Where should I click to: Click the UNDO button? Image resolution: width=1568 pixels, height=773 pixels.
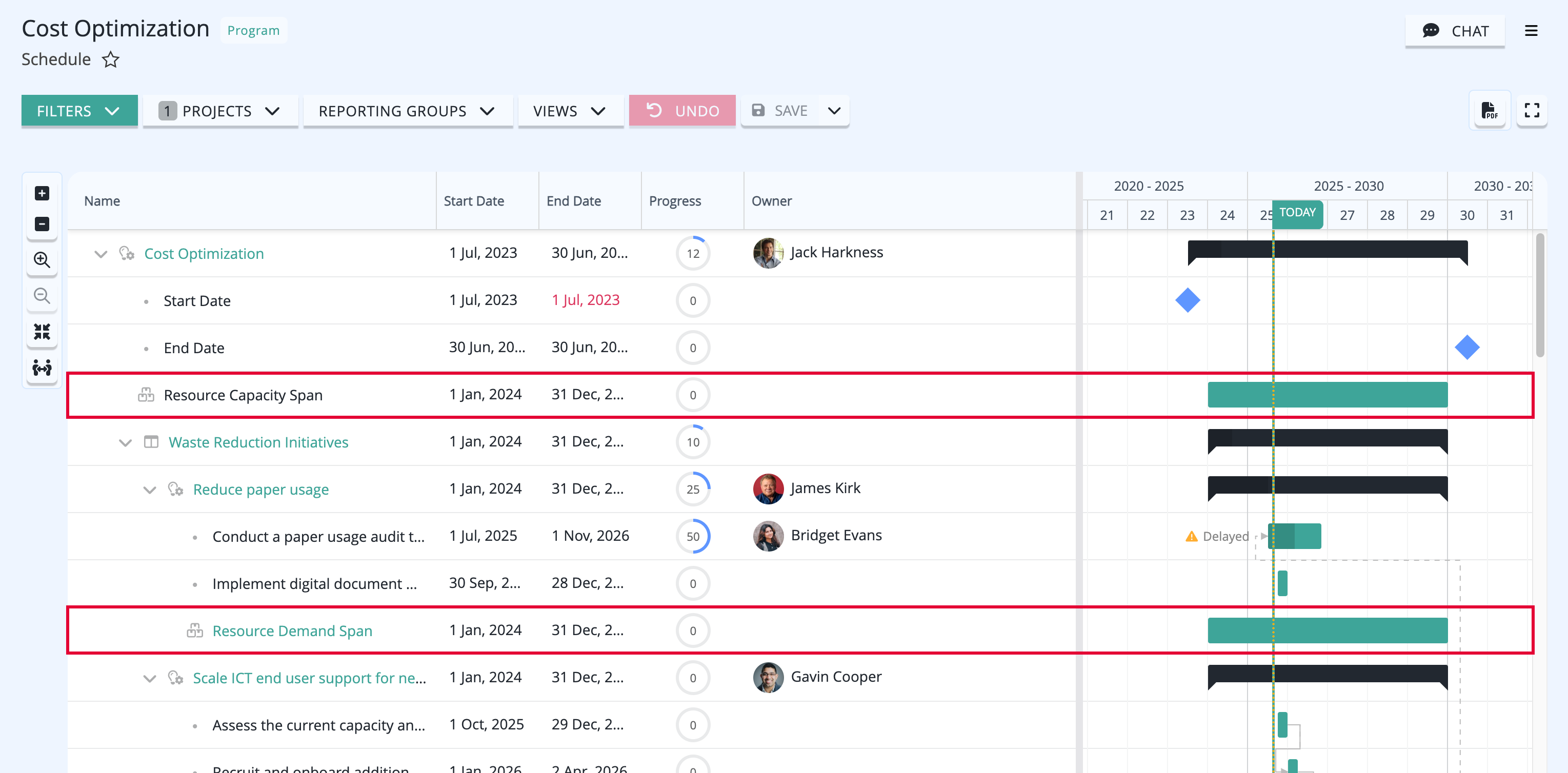[682, 111]
